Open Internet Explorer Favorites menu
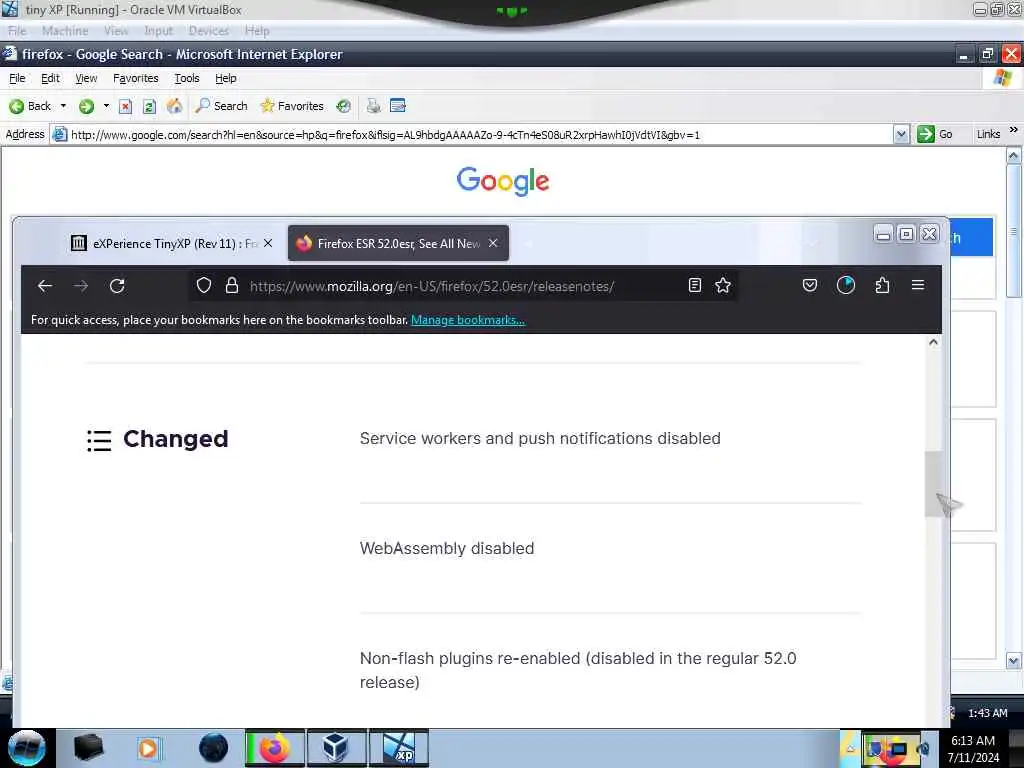 tap(136, 78)
